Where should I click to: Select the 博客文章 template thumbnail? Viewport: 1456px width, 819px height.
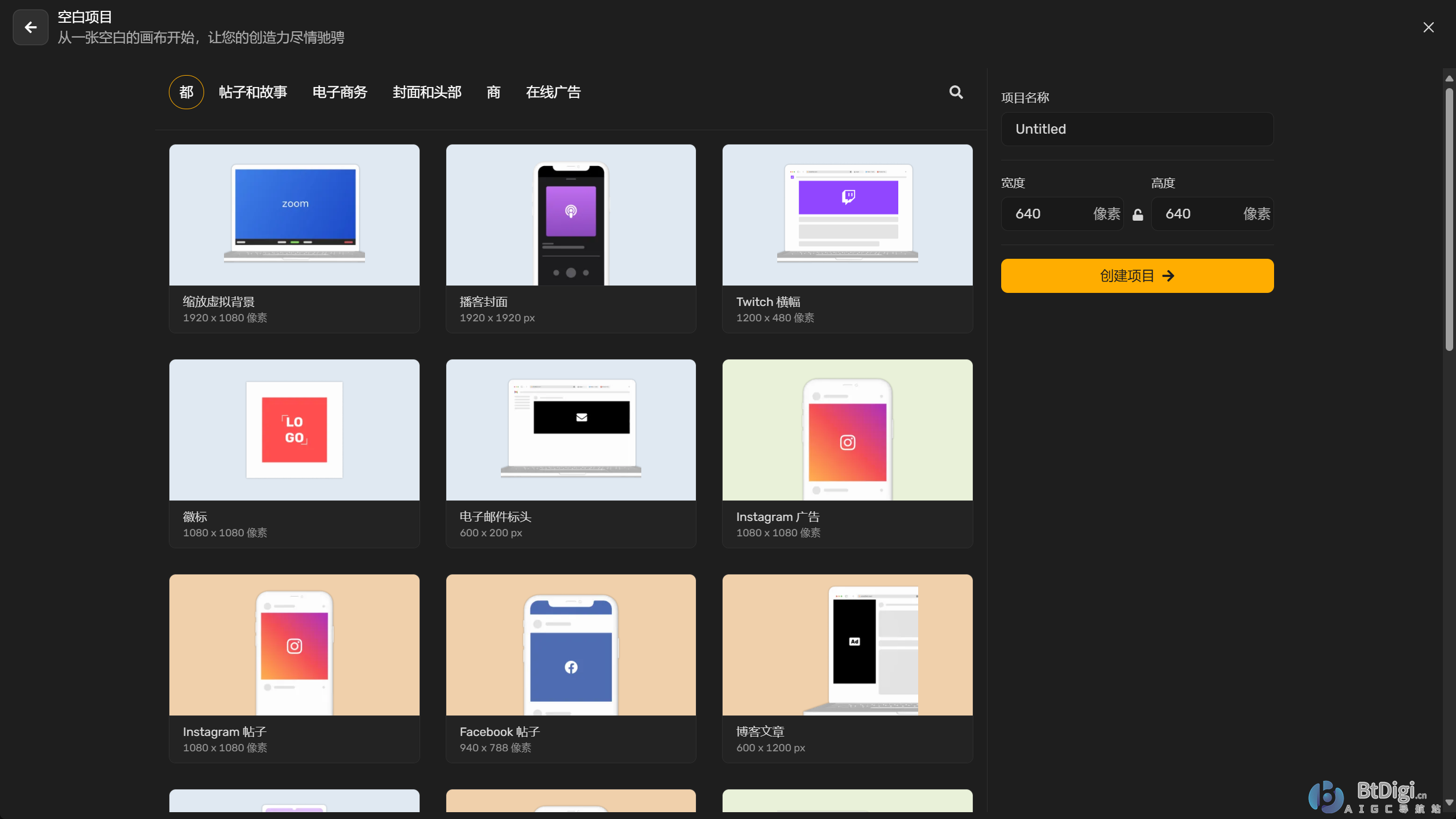click(847, 645)
